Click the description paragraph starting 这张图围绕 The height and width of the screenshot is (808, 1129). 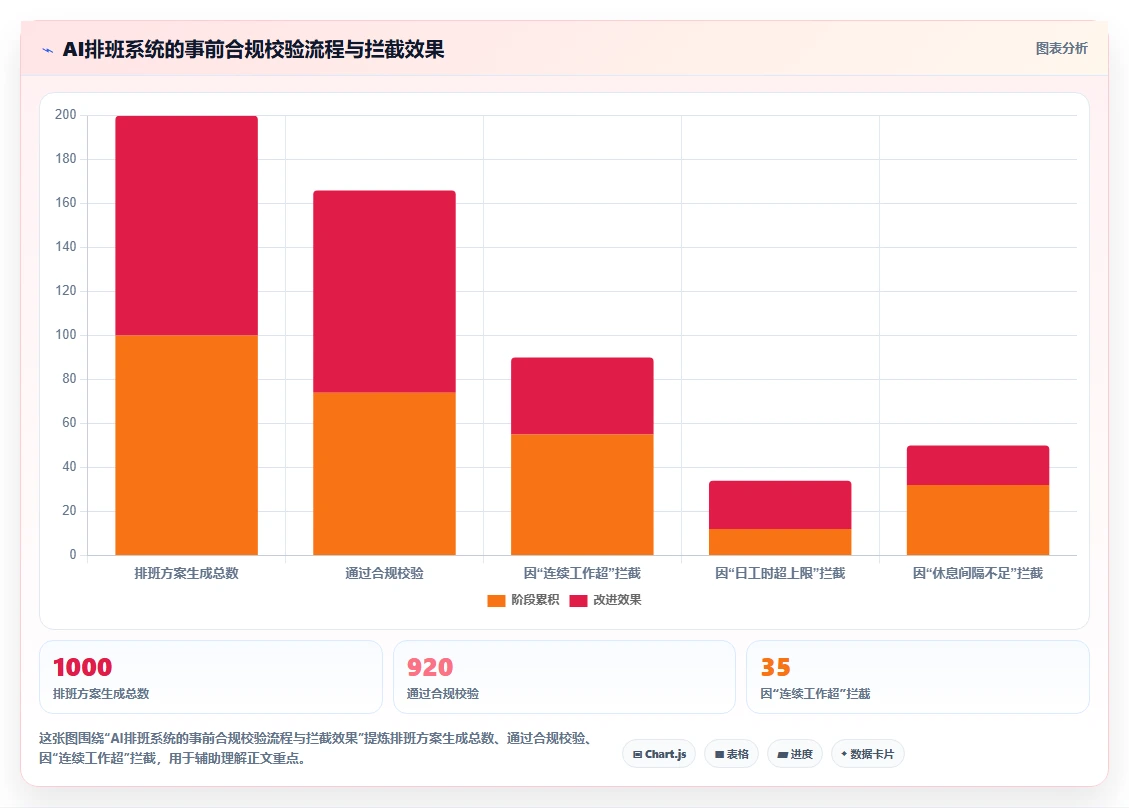point(317,748)
